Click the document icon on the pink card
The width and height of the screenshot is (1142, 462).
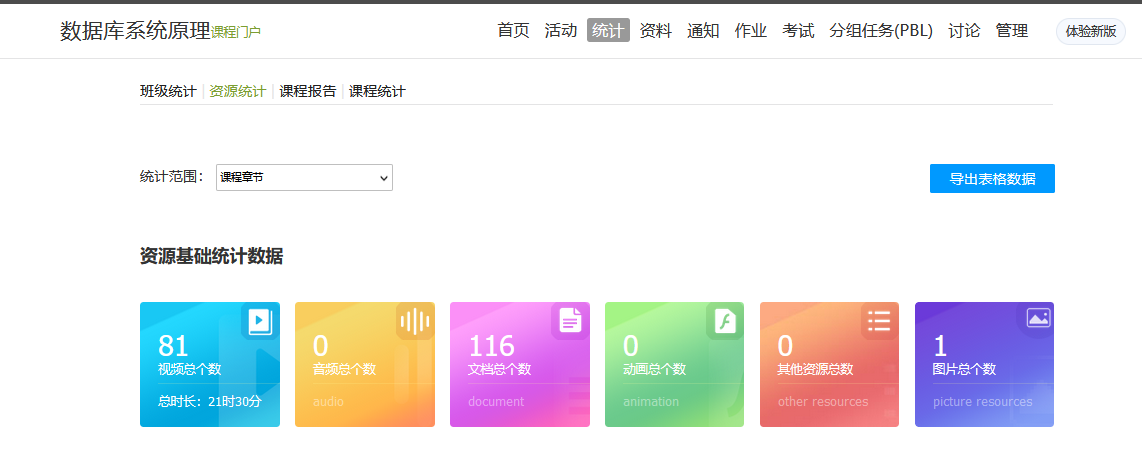coord(570,321)
